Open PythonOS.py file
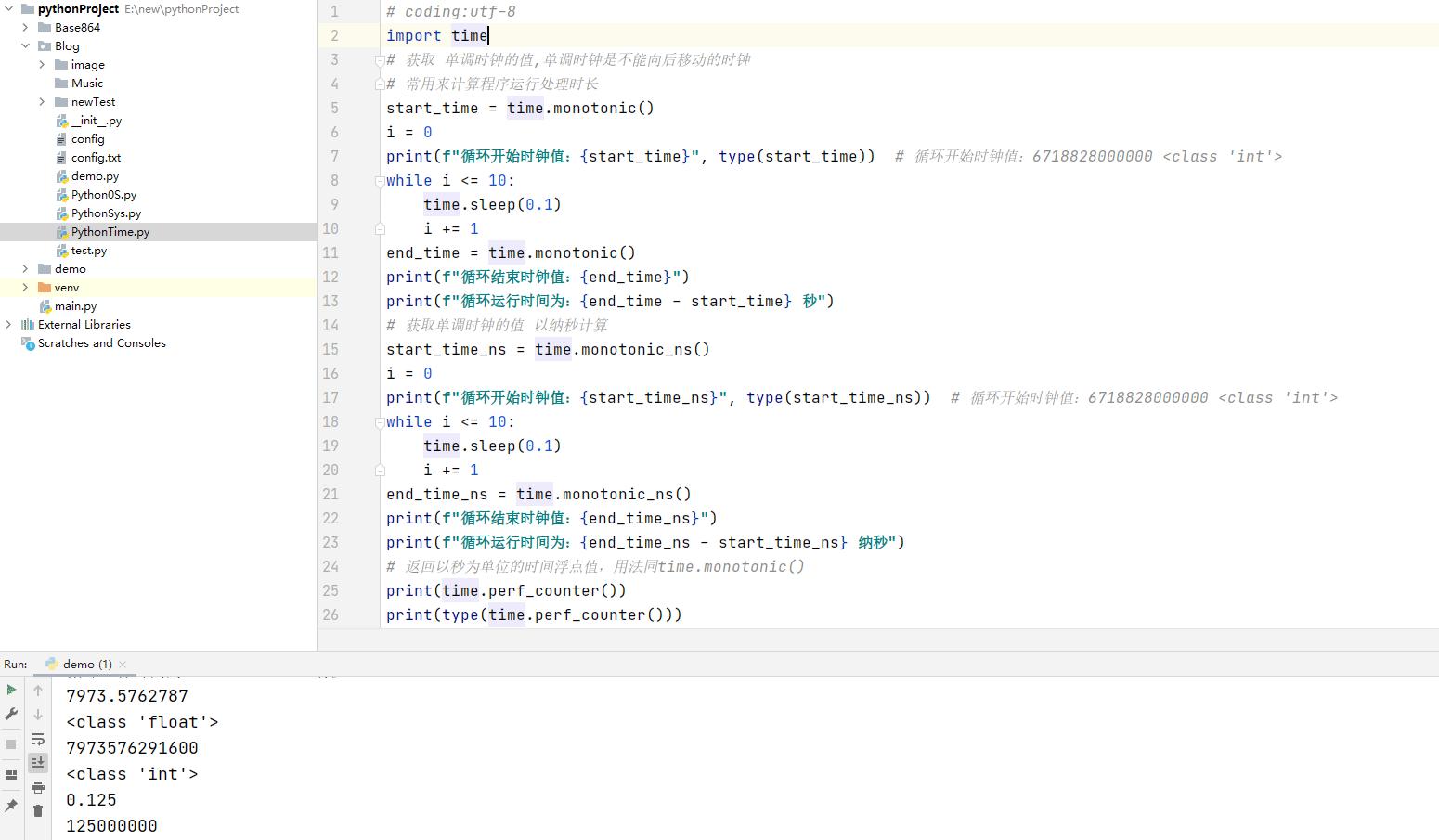The width and height of the screenshot is (1439, 840). click(x=104, y=195)
